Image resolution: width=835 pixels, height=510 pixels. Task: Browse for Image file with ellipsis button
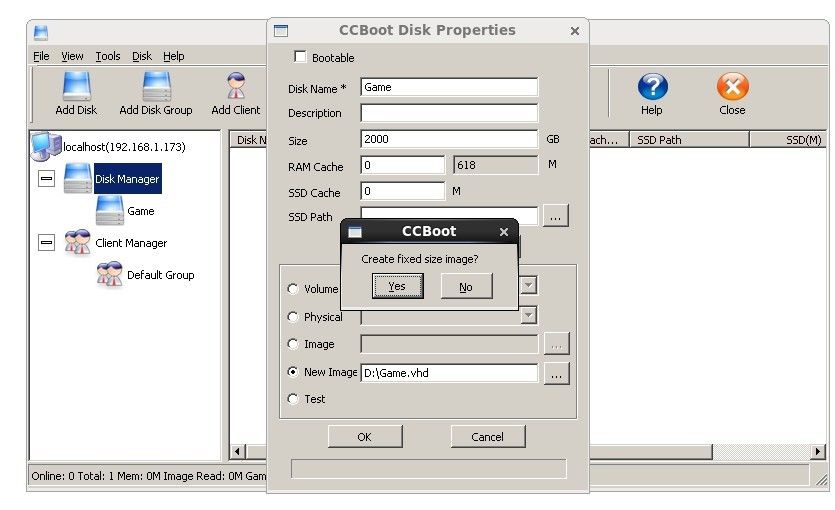pos(556,344)
